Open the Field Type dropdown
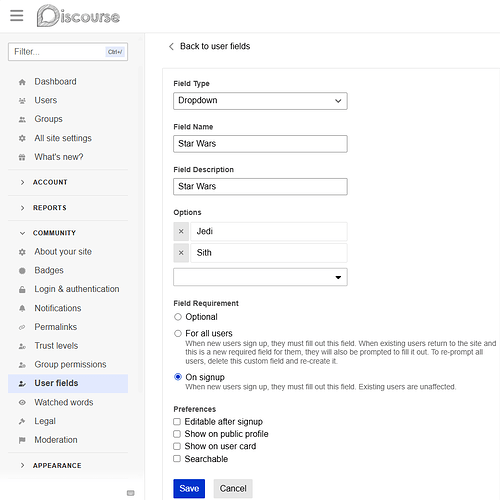The width and height of the screenshot is (500, 500). (x=260, y=101)
